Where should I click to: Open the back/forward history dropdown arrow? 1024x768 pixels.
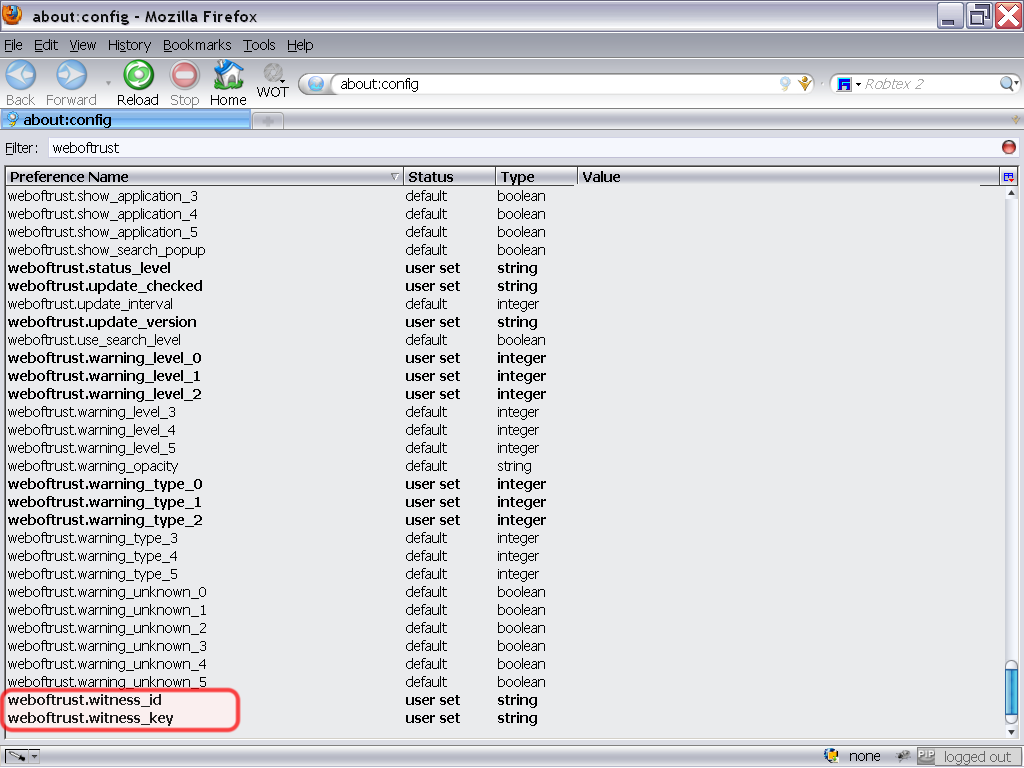(x=108, y=83)
